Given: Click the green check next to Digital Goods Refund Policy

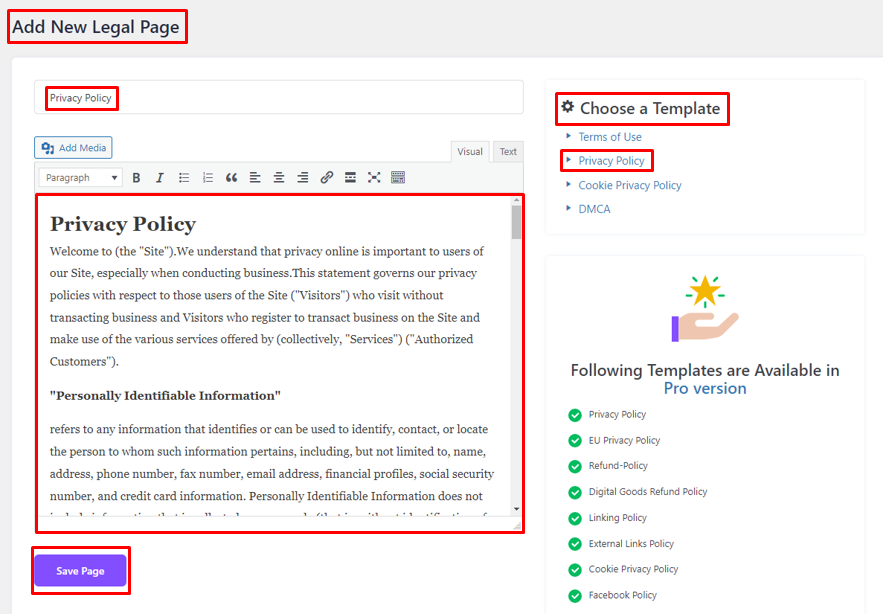Looking at the screenshot, I should coord(575,492).
